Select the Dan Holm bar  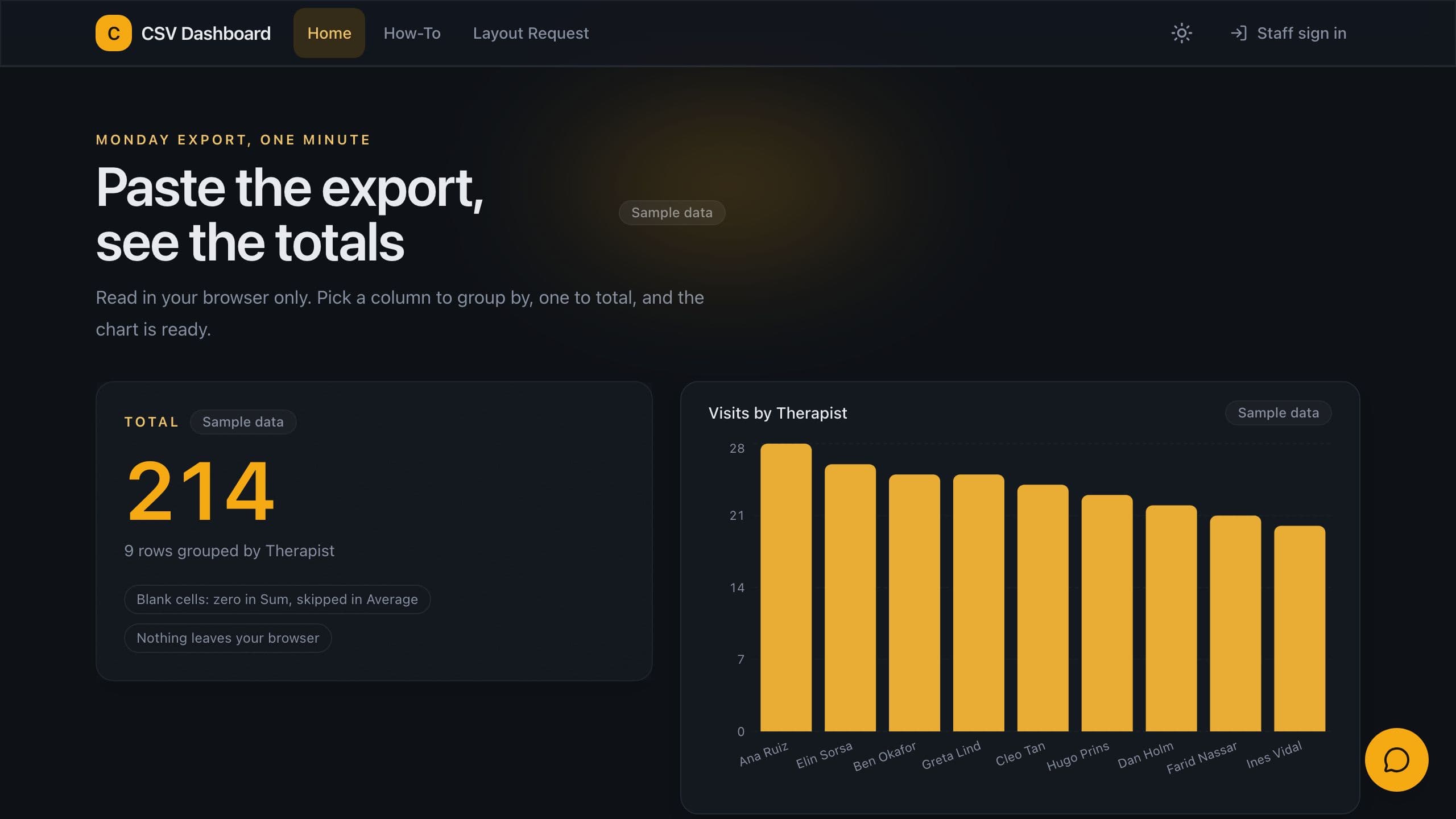click(x=1171, y=618)
